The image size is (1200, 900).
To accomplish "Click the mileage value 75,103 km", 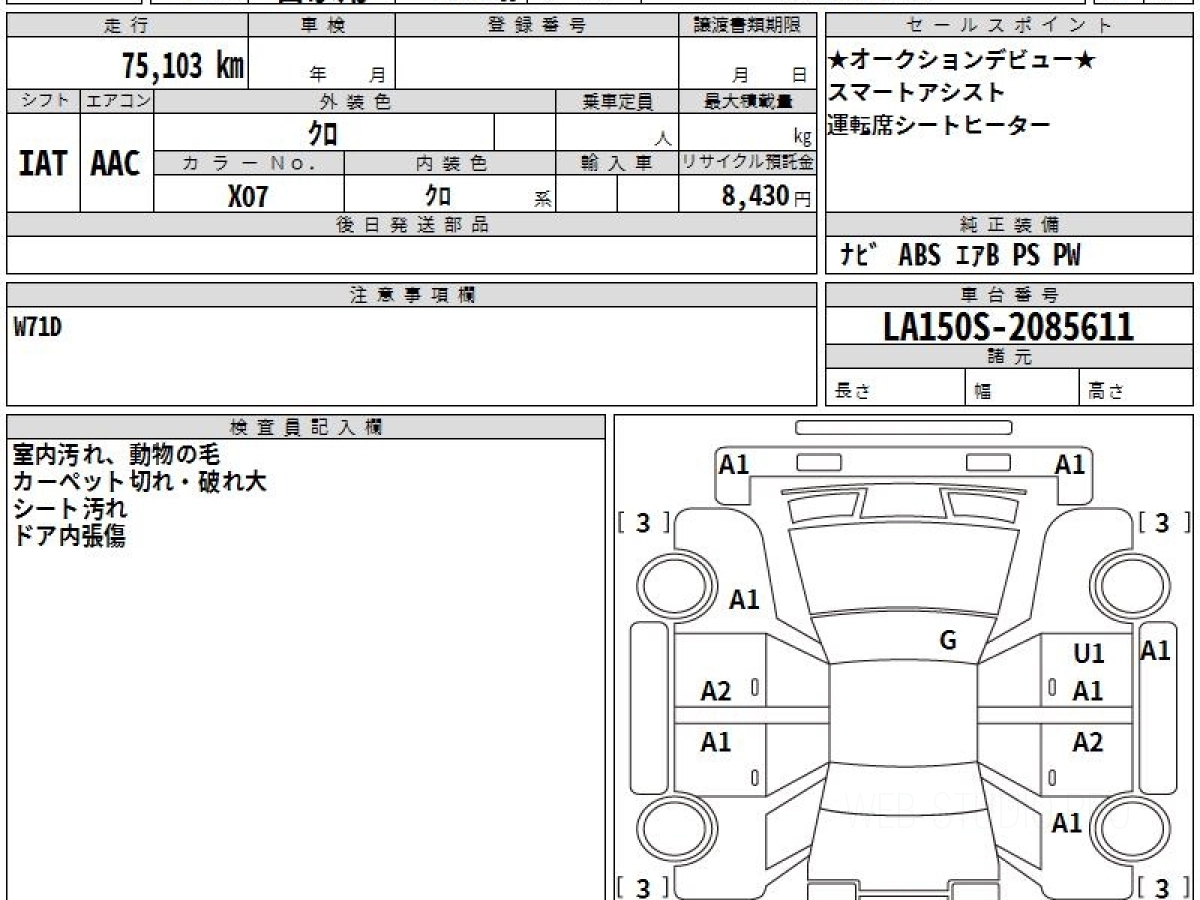I will click(x=183, y=66).
